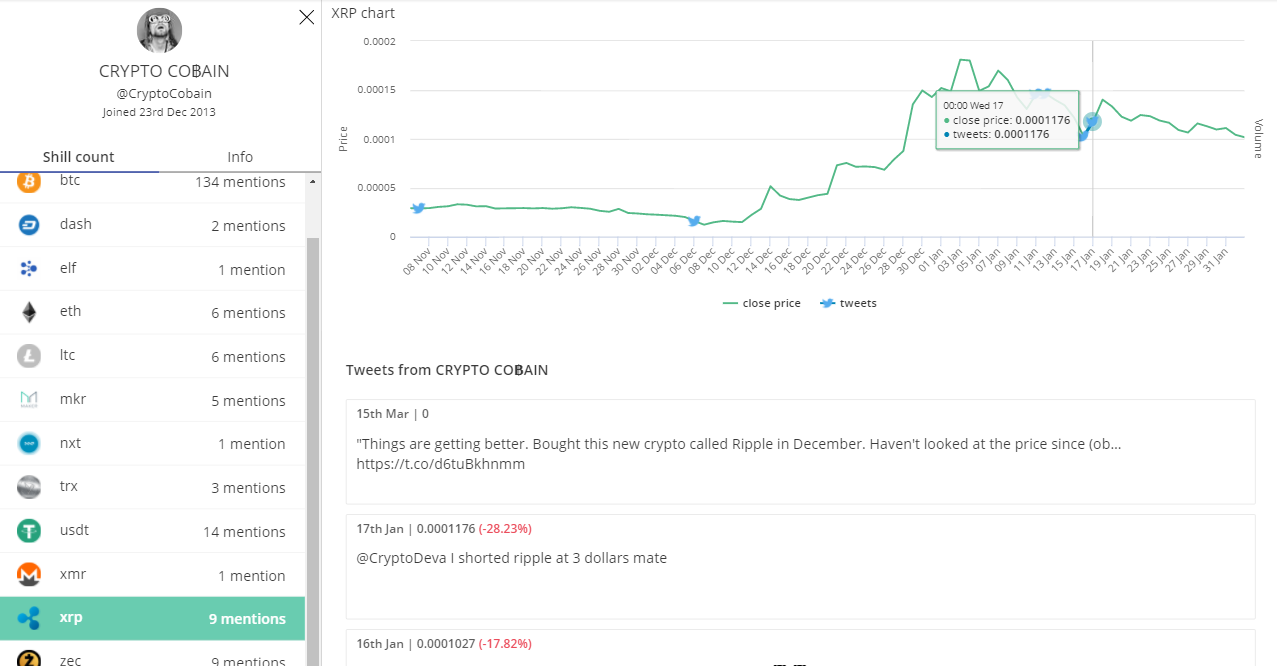
Task: Click the highlighted tweet marker at 17 Jan
Action: 1092,121
